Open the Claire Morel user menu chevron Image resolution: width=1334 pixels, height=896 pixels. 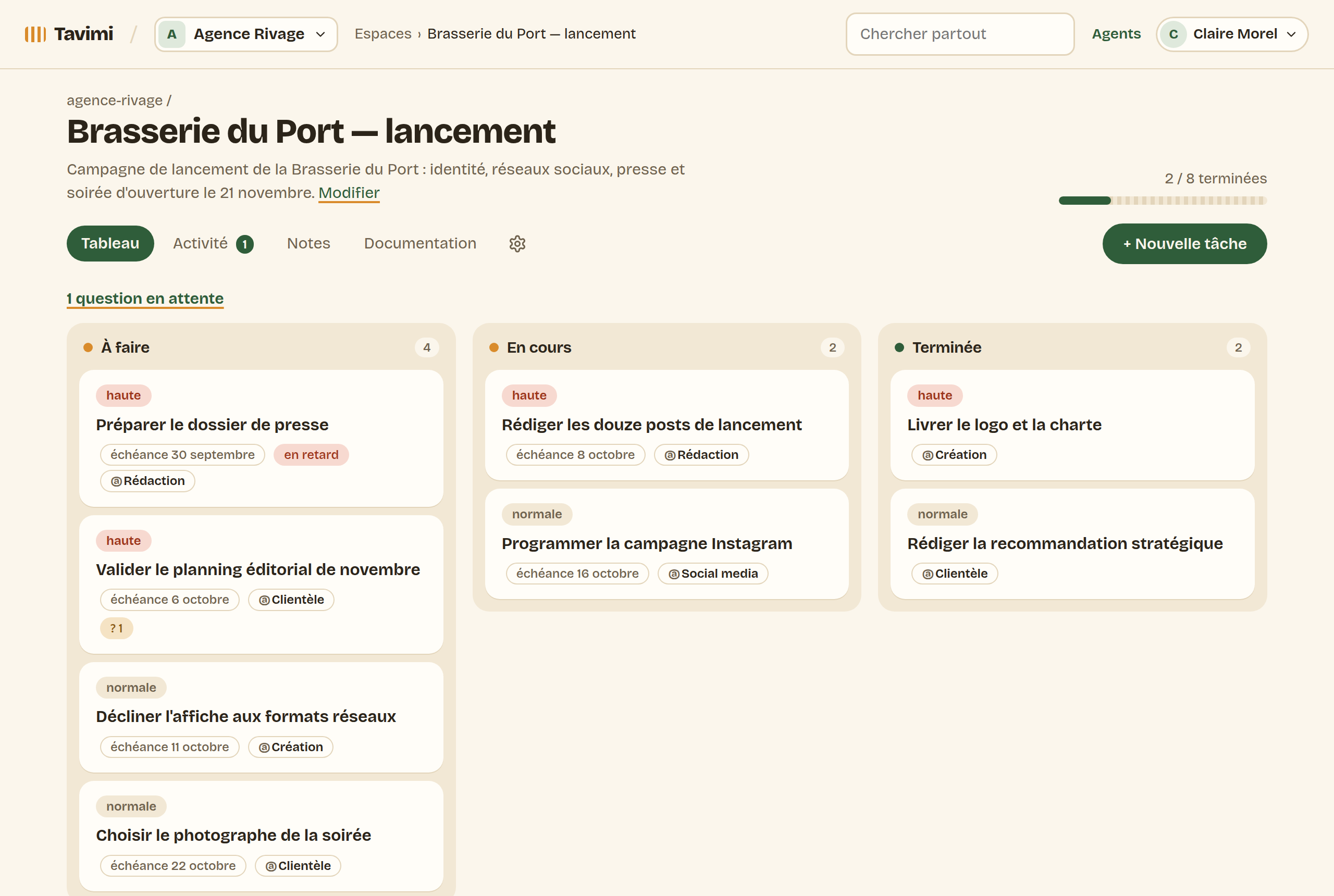point(1291,34)
